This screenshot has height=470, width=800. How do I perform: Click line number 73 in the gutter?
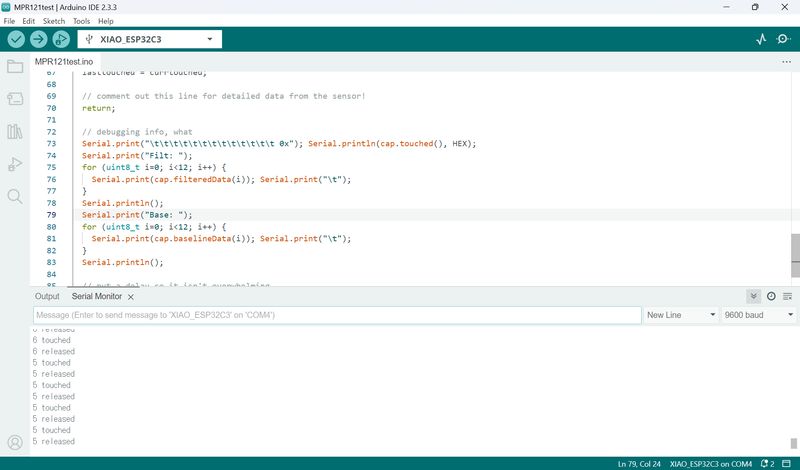coord(51,143)
